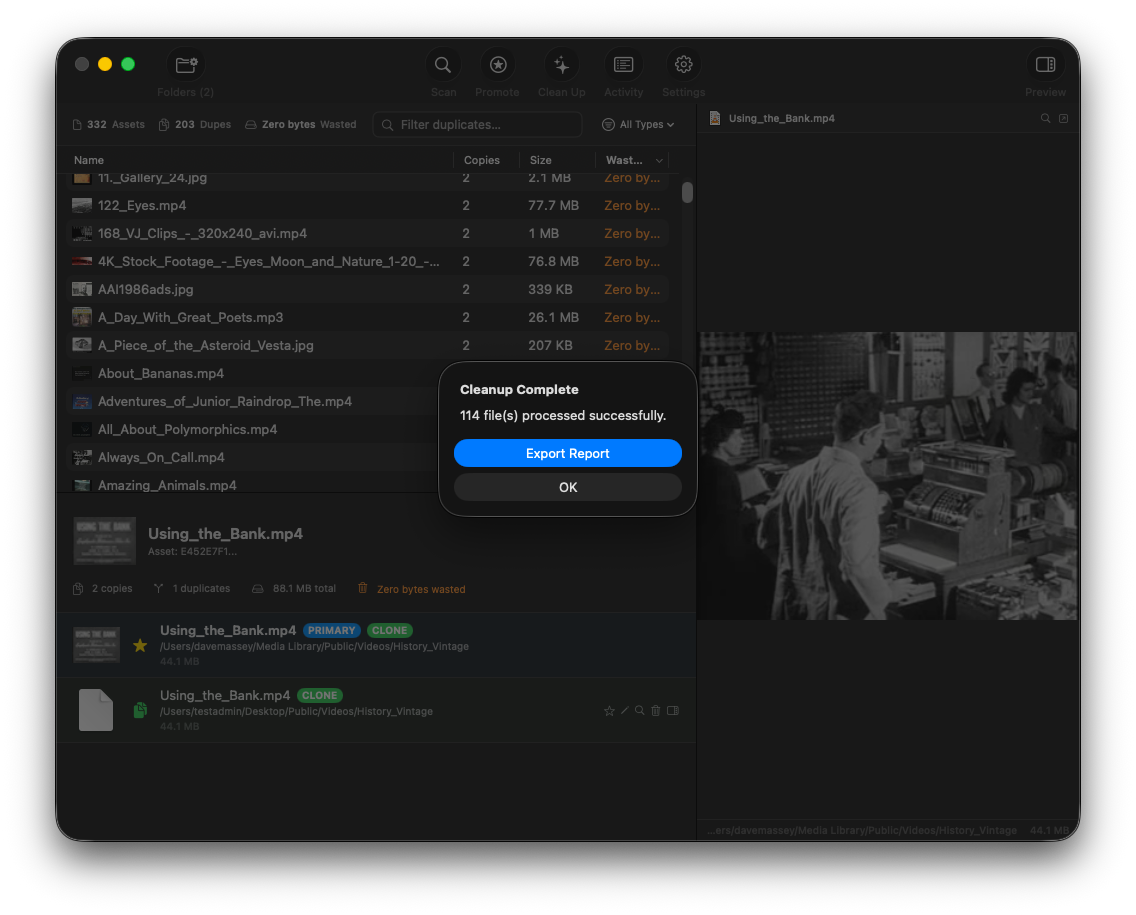This screenshot has width=1136, height=915.
Task: Open the All Types filter dropdown
Action: tap(638, 124)
